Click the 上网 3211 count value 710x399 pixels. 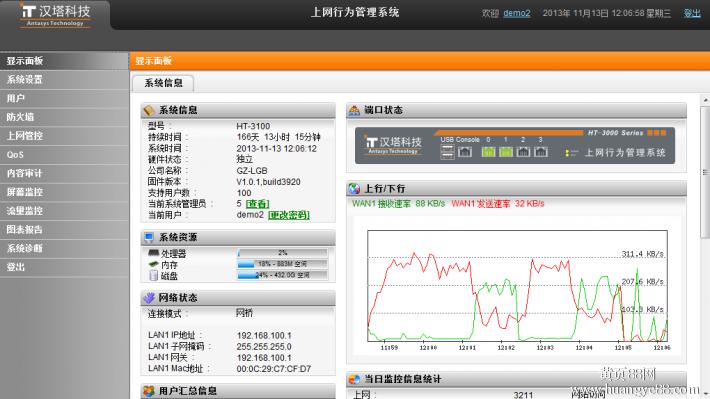click(523, 395)
